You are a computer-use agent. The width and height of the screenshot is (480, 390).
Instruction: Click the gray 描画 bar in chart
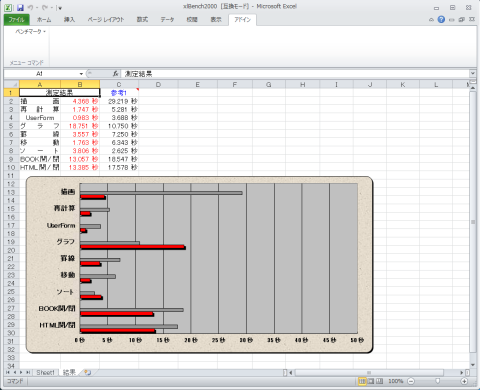161,193
